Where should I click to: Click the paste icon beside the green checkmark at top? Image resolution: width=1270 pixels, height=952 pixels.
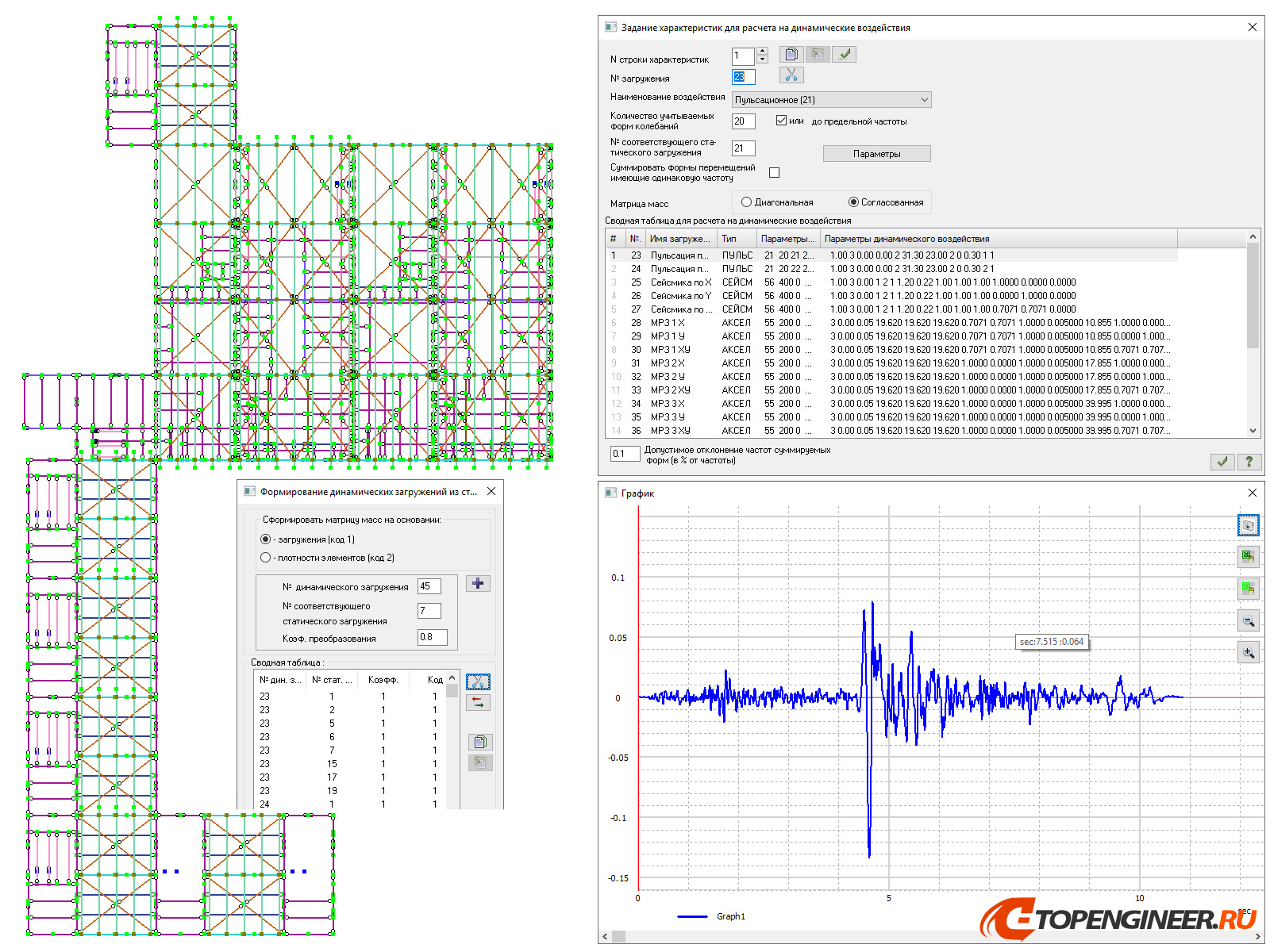818,54
